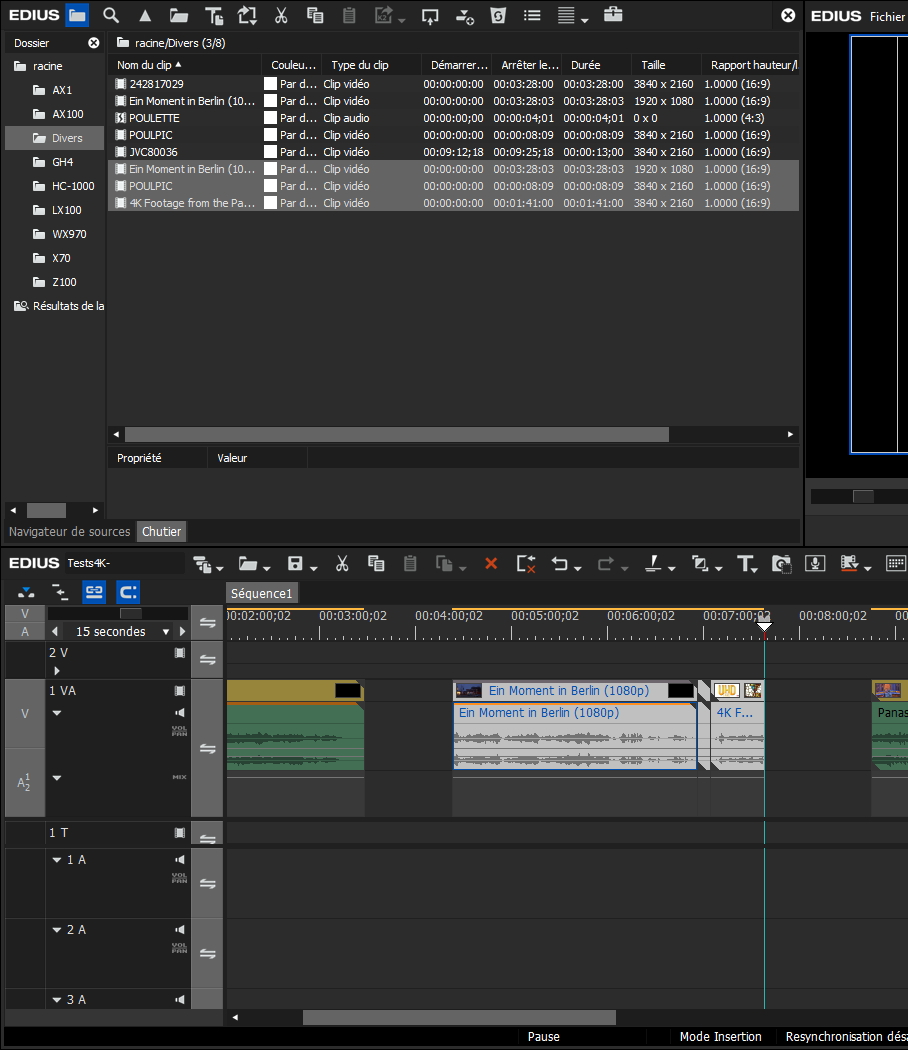Click the create title T icon in timeline toolbar
908x1050 pixels.
[744, 564]
